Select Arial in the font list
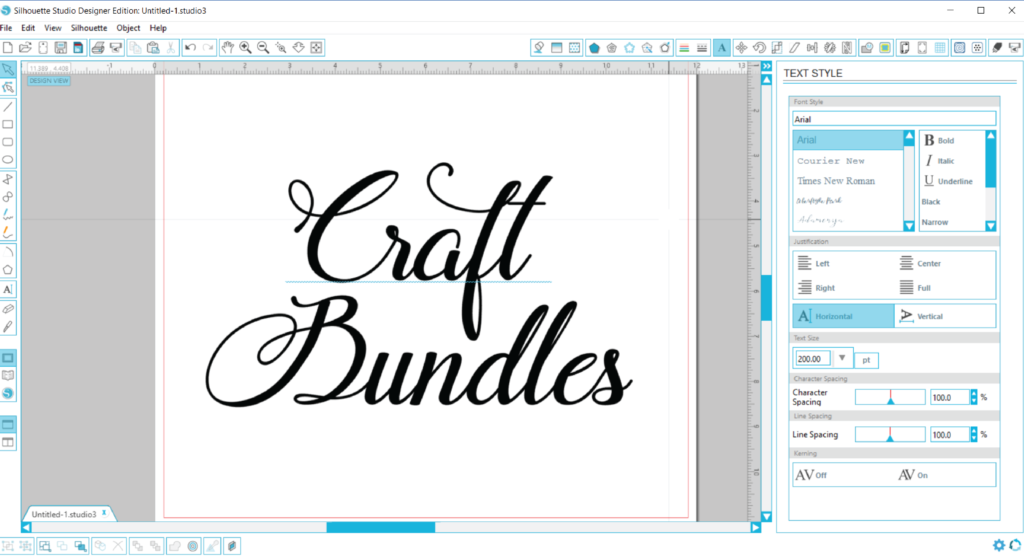1024x558 pixels. point(848,140)
